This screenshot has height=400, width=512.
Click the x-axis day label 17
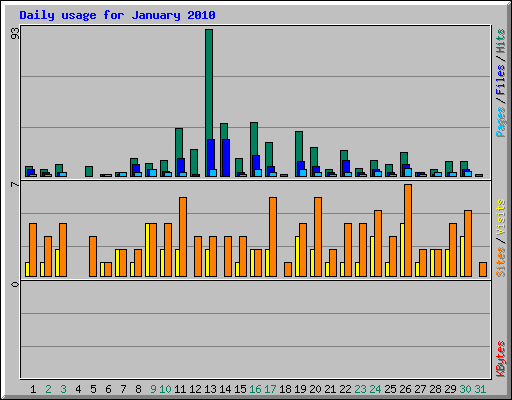[270, 389]
